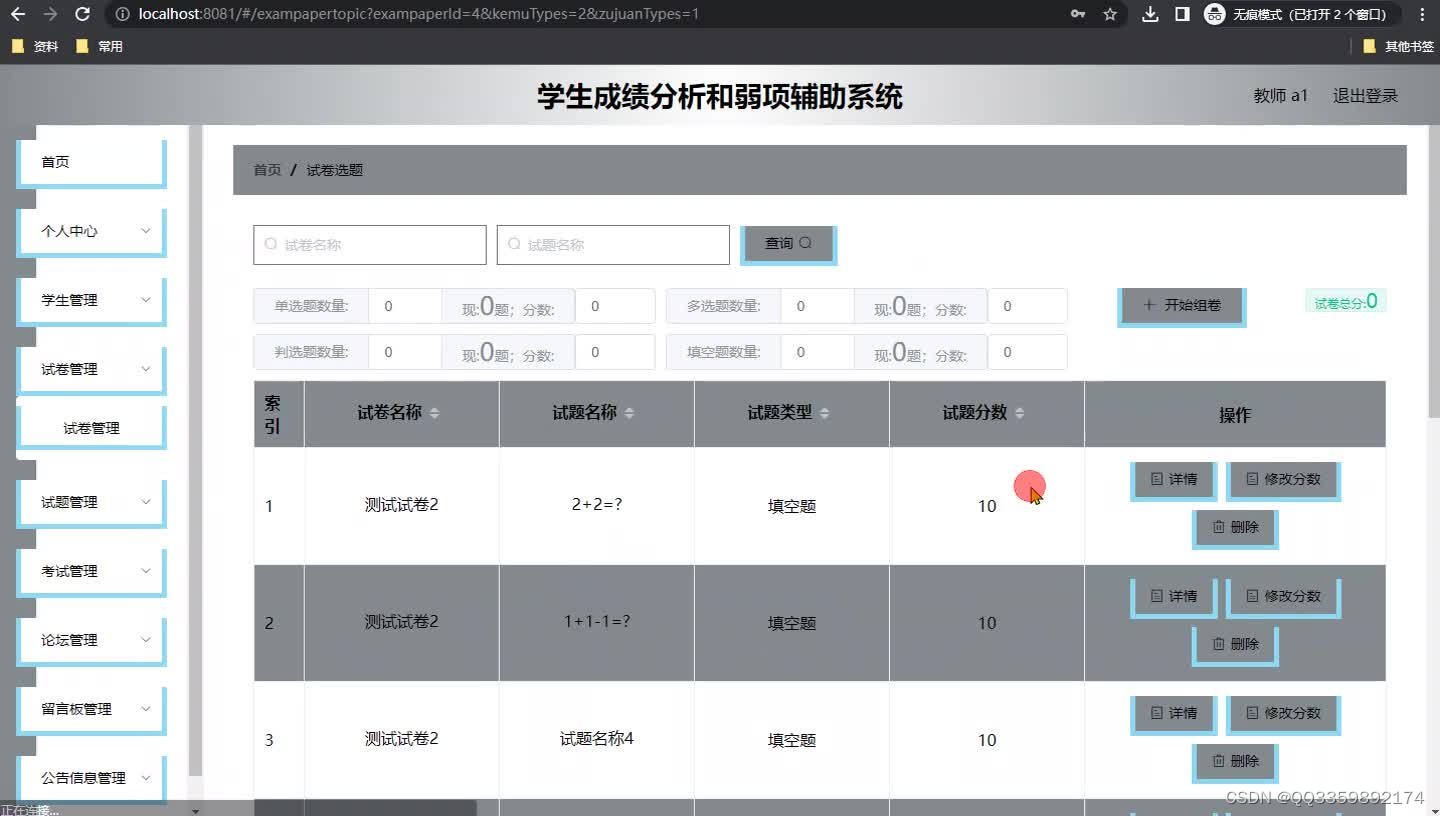Expand 学生管理 sidebar menu
The image size is (1440, 816).
91,301
